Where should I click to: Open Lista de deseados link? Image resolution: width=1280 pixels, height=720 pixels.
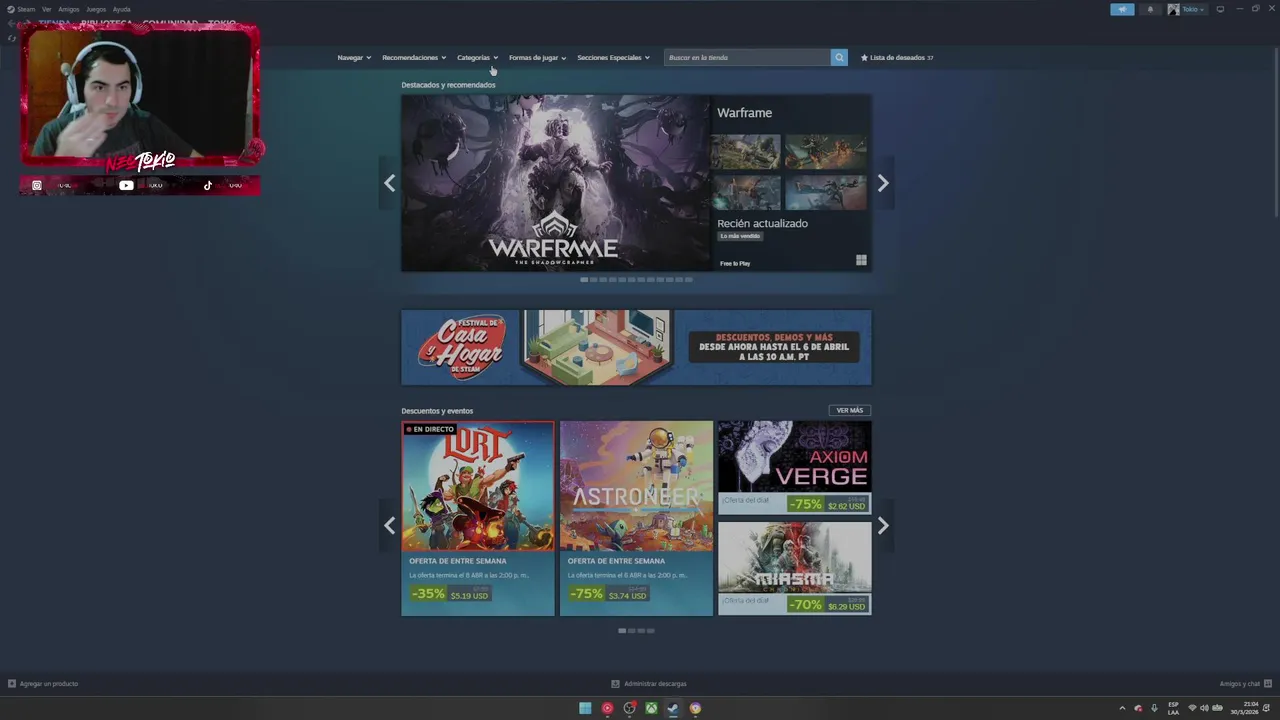click(897, 58)
